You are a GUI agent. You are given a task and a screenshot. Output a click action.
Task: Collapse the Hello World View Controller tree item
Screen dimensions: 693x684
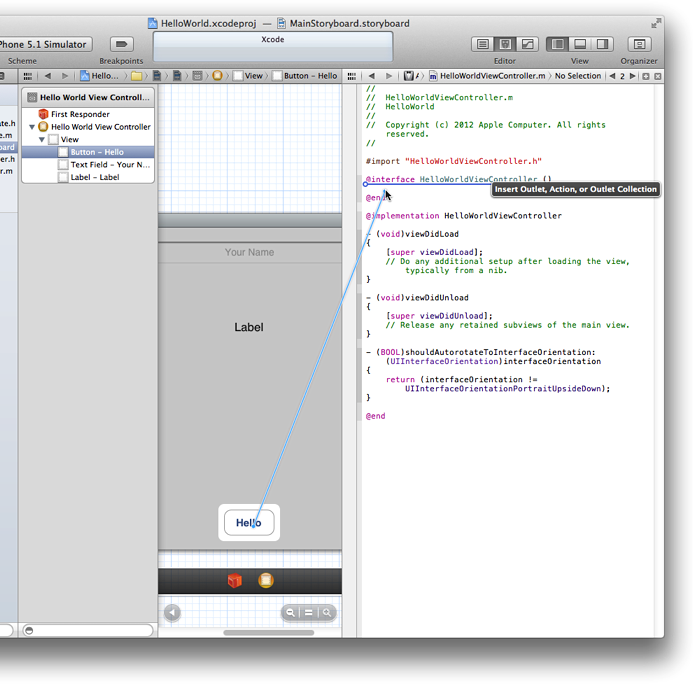pyautogui.click(x=33, y=127)
